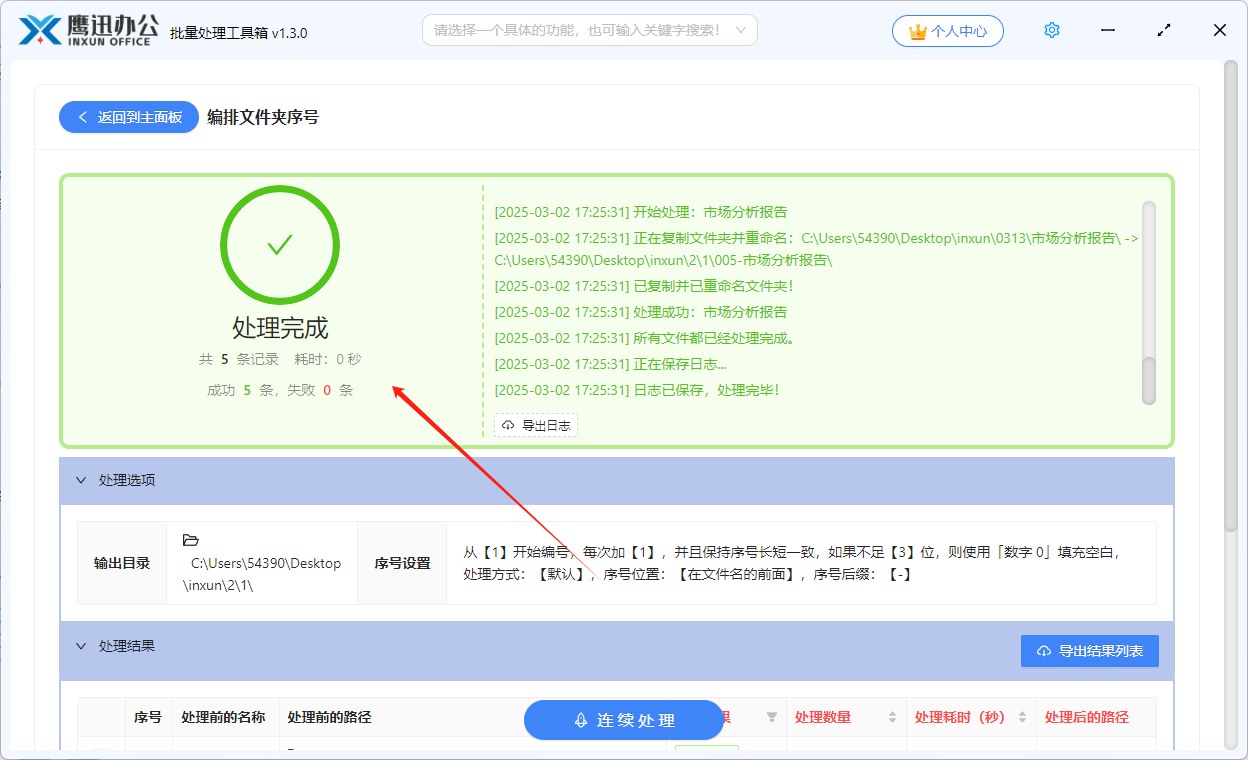This screenshot has height=760, width=1248.
Task: Sort by 处理数量 column arrows
Action: pos(892,717)
